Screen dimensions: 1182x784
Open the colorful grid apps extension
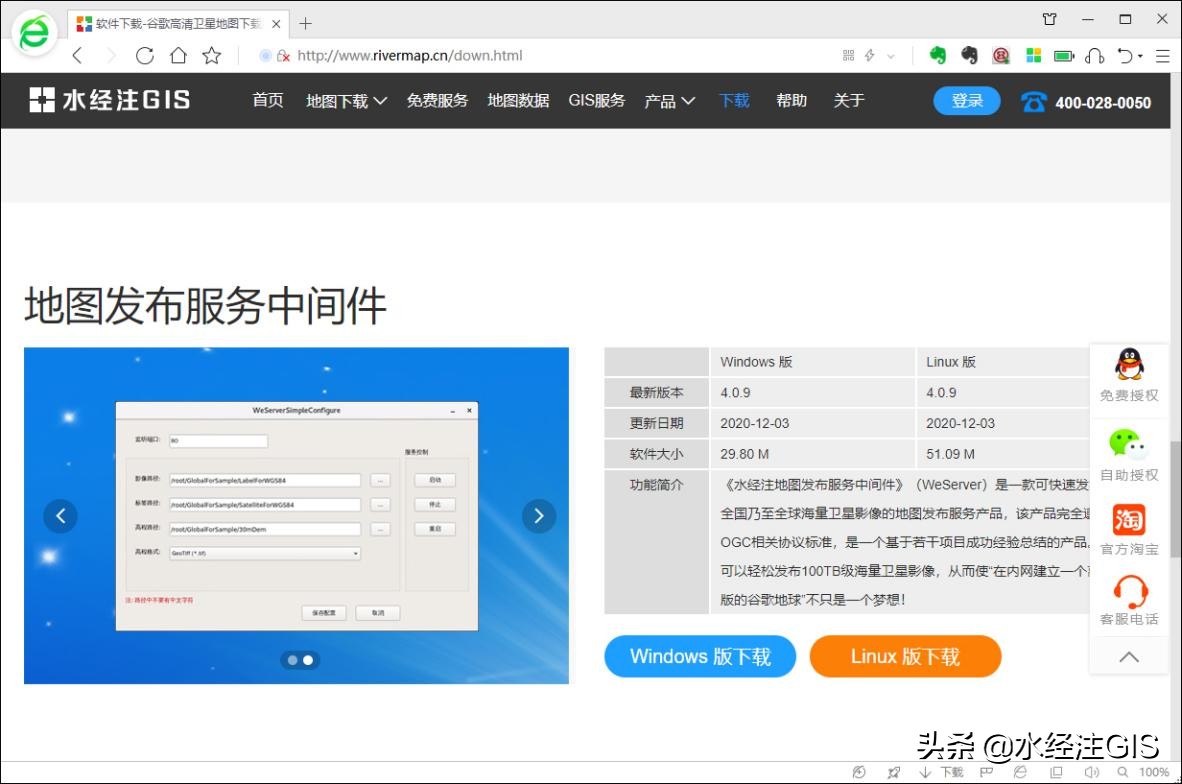click(1033, 55)
